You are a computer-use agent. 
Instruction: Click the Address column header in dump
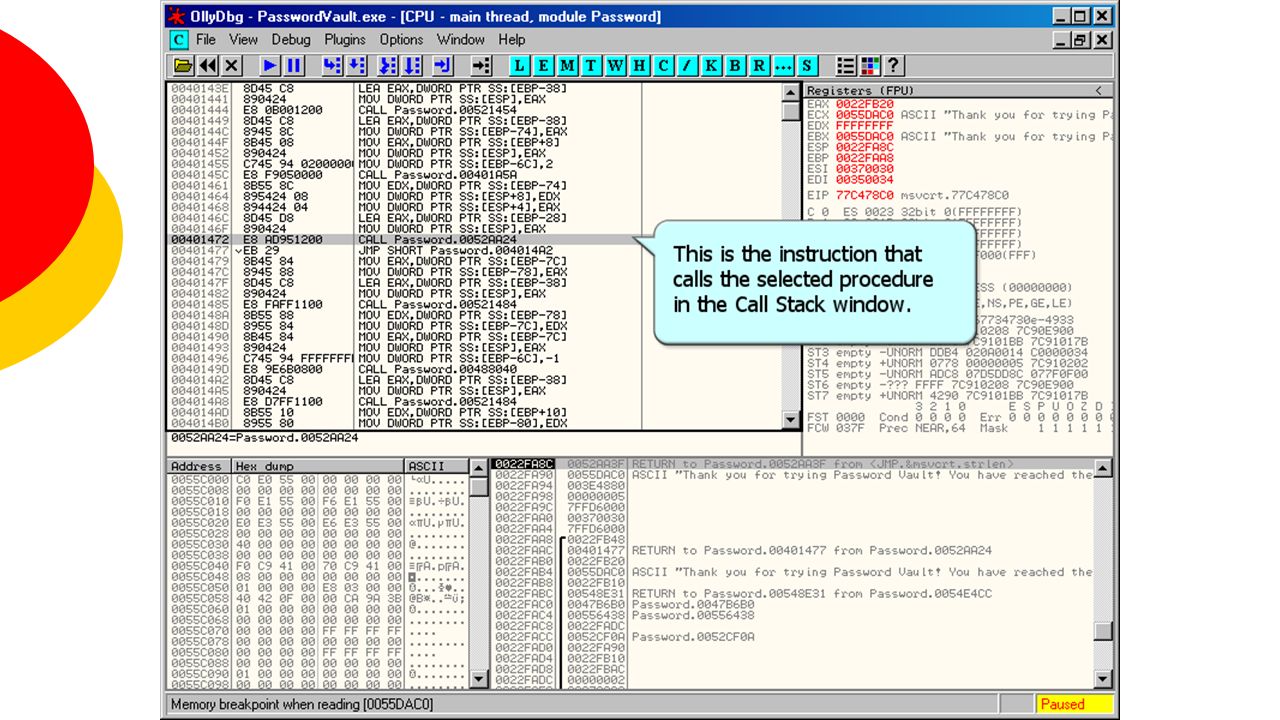pos(198,466)
